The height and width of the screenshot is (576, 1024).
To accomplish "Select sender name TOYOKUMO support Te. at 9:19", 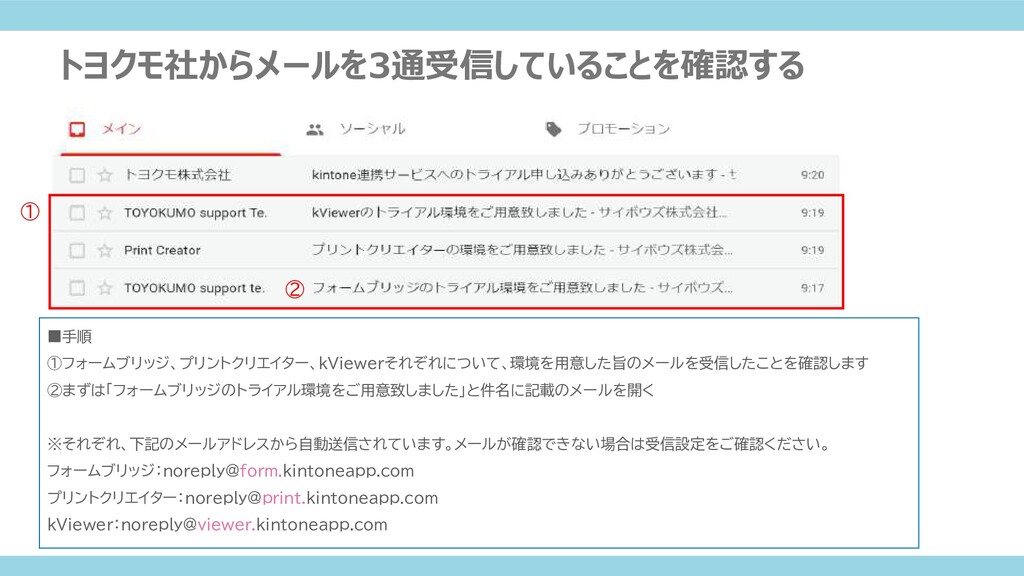I will point(195,213).
